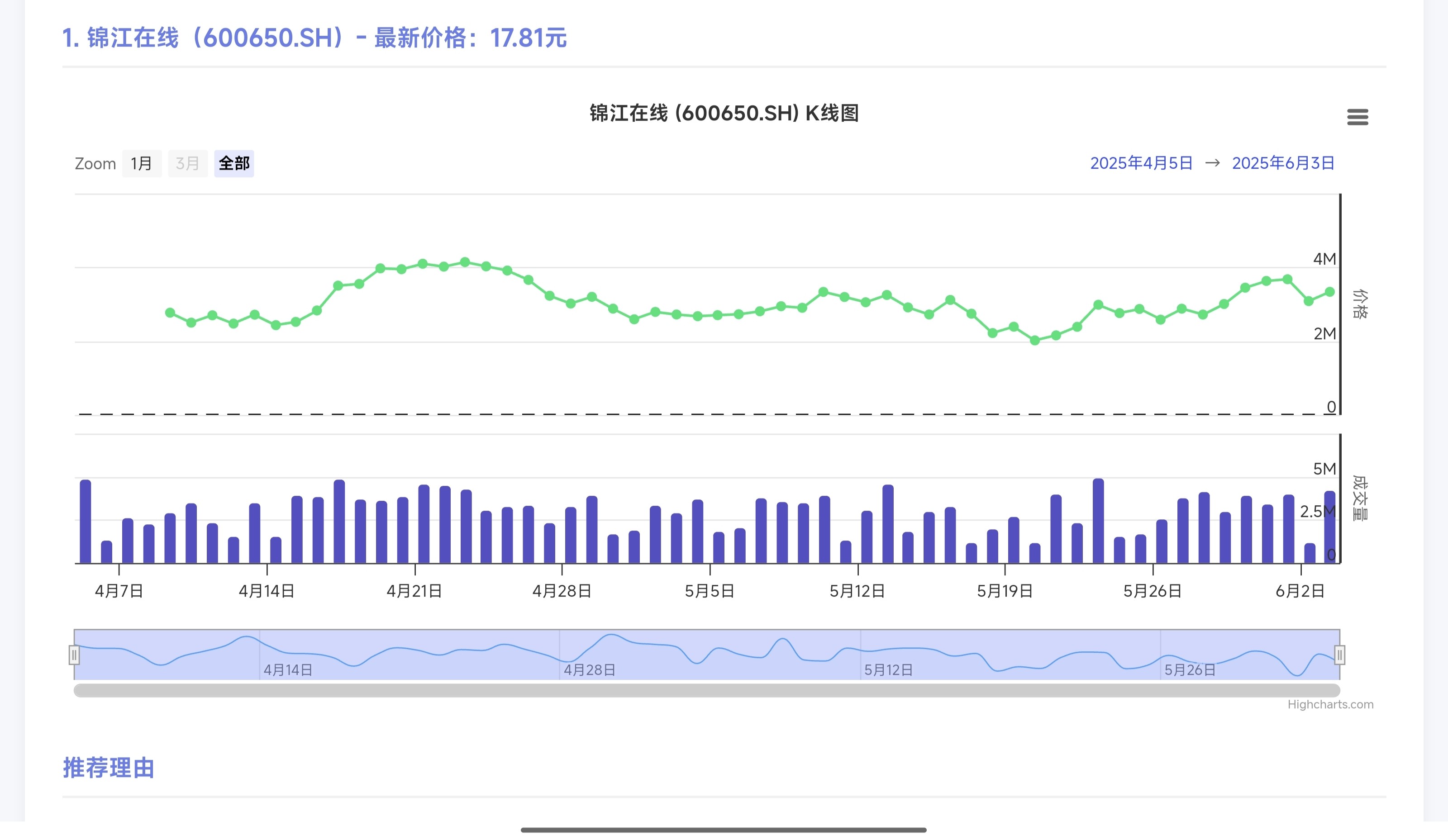The height and width of the screenshot is (840, 1448).
Task: Click the 4月14日 x-axis label
Action: (267, 591)
